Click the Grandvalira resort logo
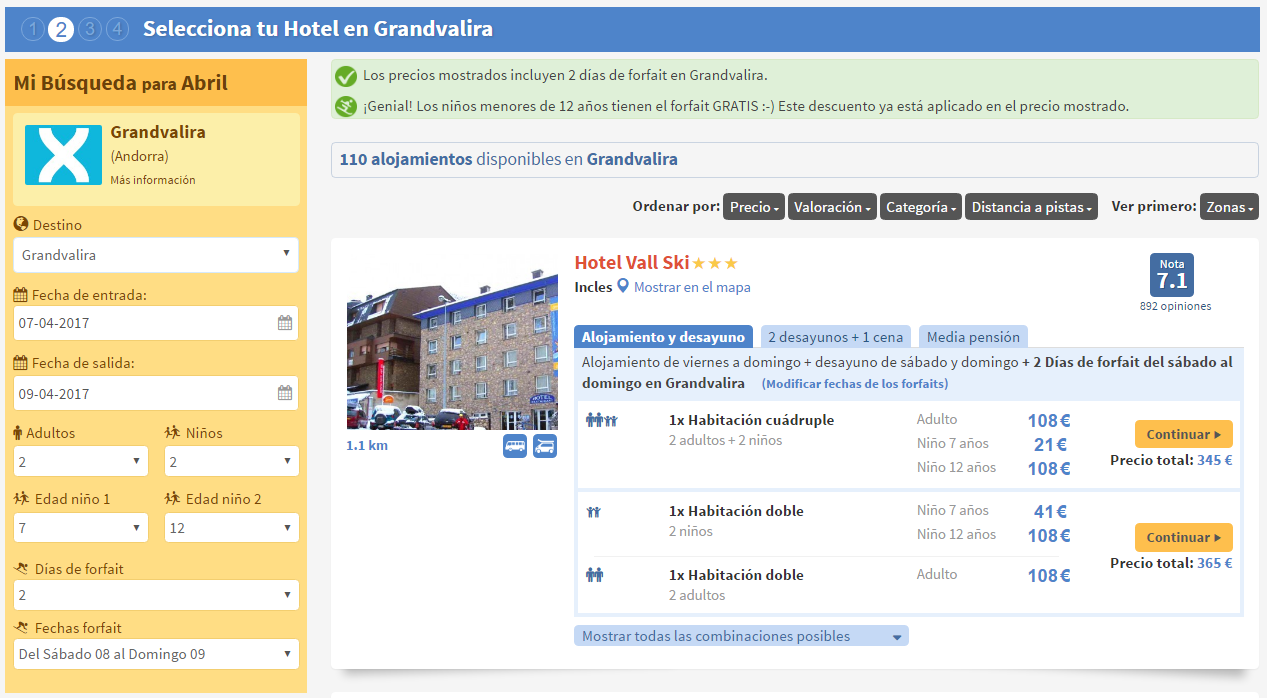The height and width of the screenshot is (698, 1267). (x=63, y=155)
